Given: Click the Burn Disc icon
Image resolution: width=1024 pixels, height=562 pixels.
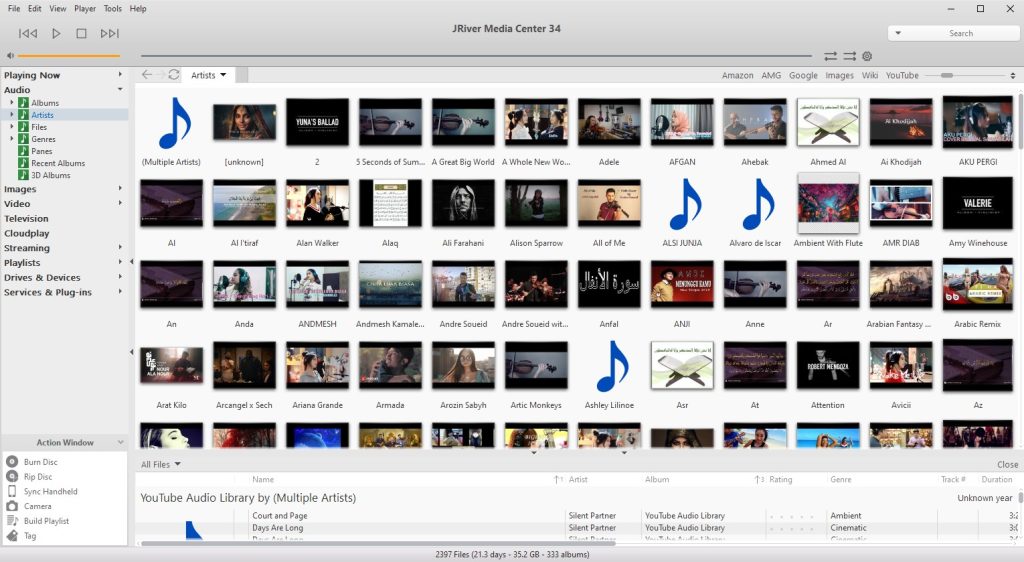Looking at the screenshot, I should click(x=12, y=462).
